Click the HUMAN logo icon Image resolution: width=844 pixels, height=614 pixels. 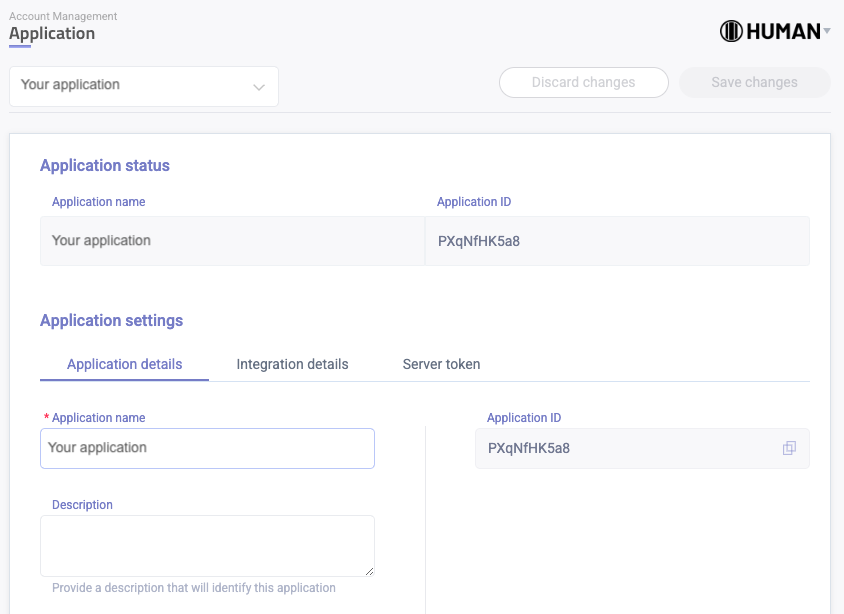pos(731,30)
